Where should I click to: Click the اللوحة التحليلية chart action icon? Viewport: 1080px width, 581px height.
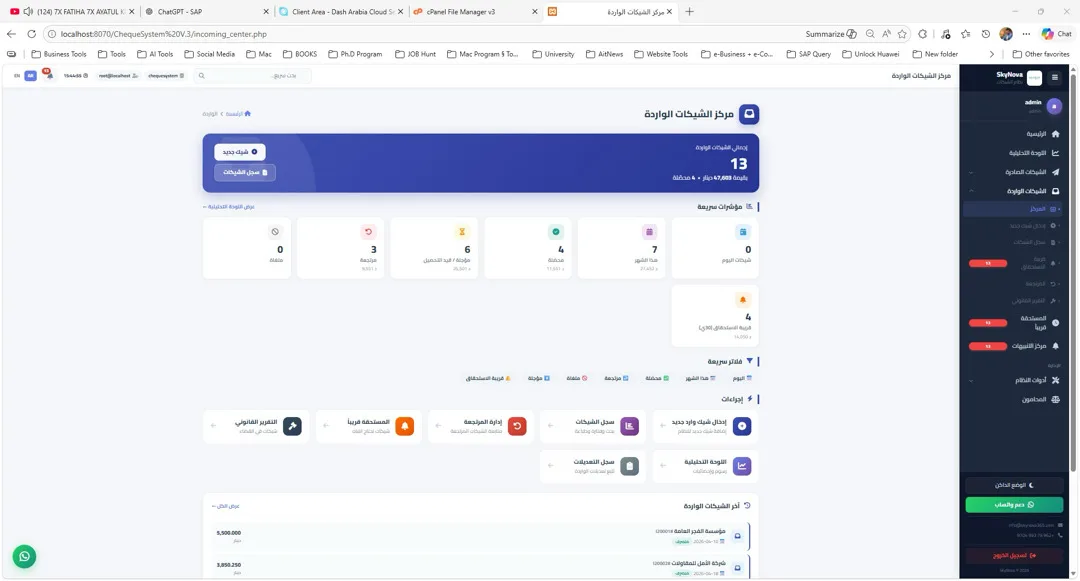742,466
